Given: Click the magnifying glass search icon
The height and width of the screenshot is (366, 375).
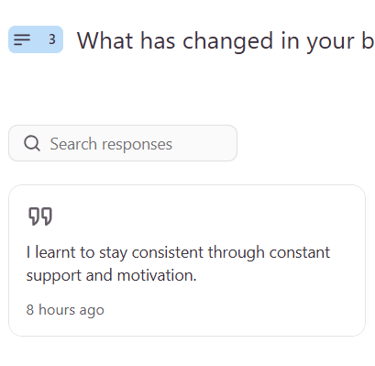Looking at the screenshot, I should 32,144.
